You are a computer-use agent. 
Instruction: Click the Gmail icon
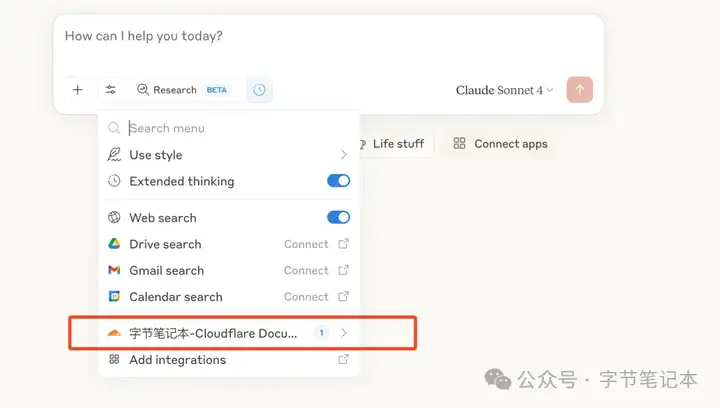[114, 270]
